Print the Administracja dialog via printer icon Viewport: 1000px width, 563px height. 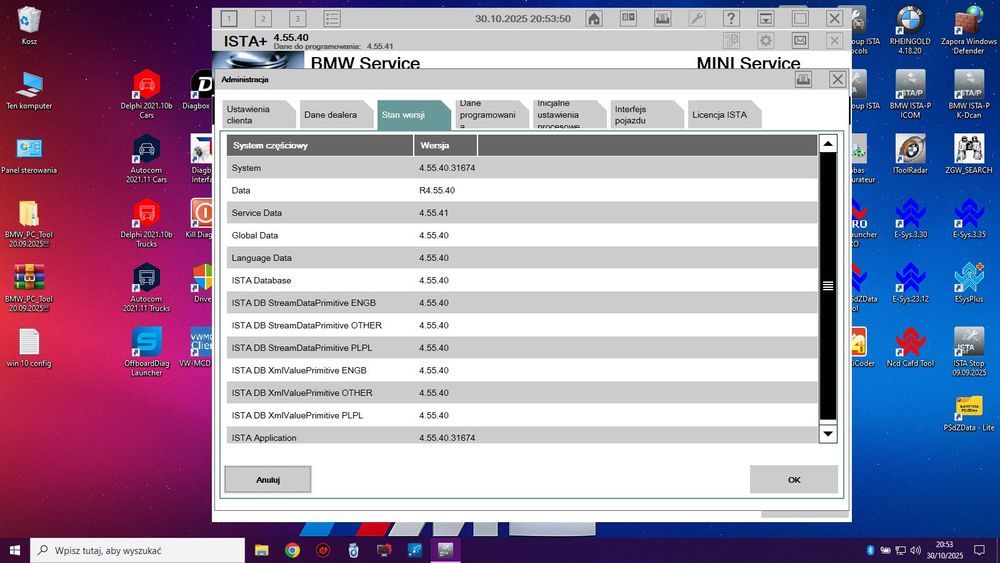pyautogui.click(x=804, y=80)
